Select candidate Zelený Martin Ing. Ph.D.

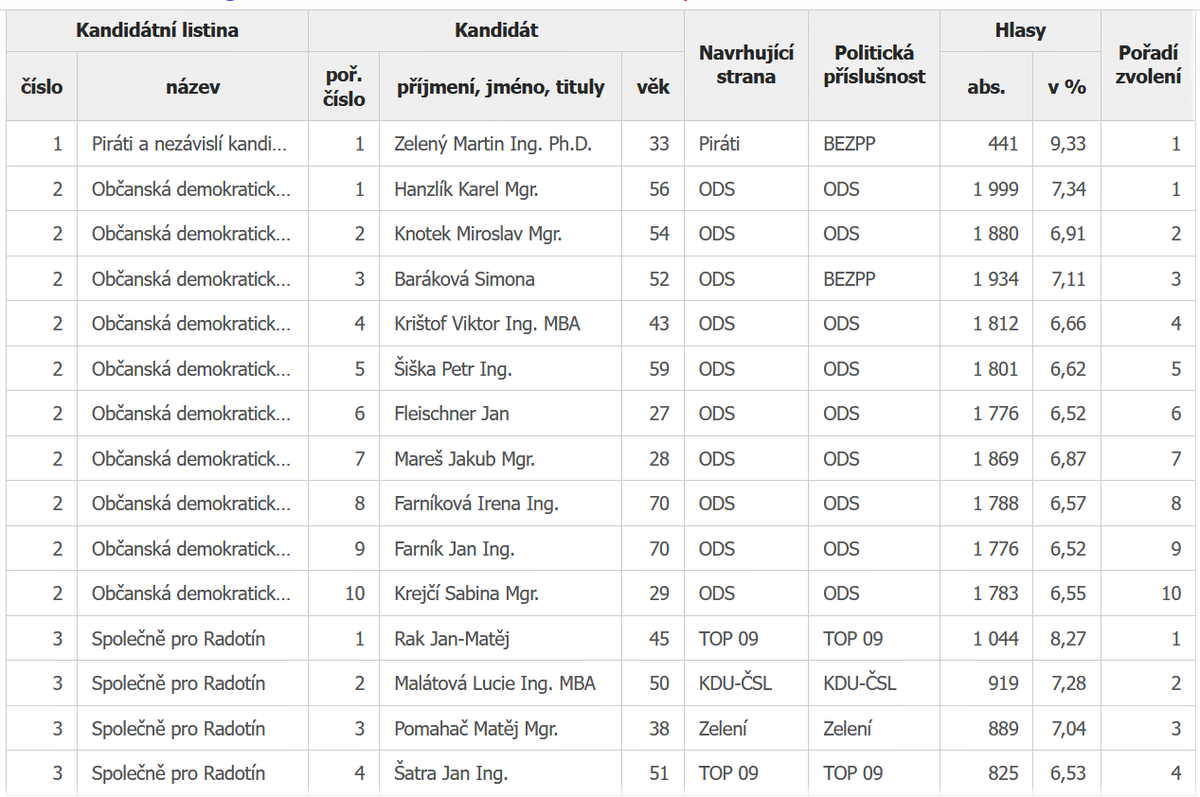click(493, 144)
